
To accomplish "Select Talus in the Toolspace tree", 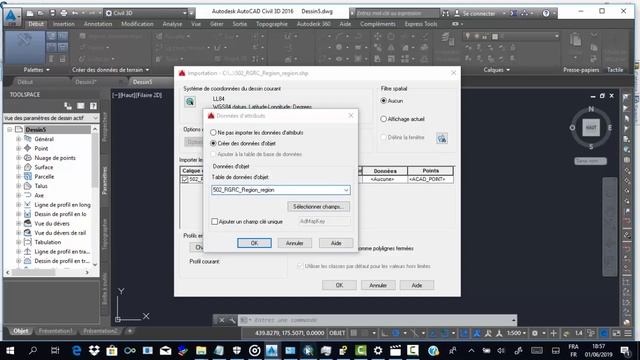I will pyautogui.click(x=41, y=186).
